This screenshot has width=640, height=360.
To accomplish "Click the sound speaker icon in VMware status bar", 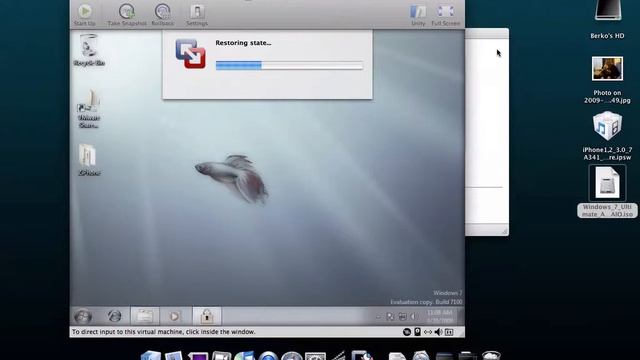I will click(438, 332).
